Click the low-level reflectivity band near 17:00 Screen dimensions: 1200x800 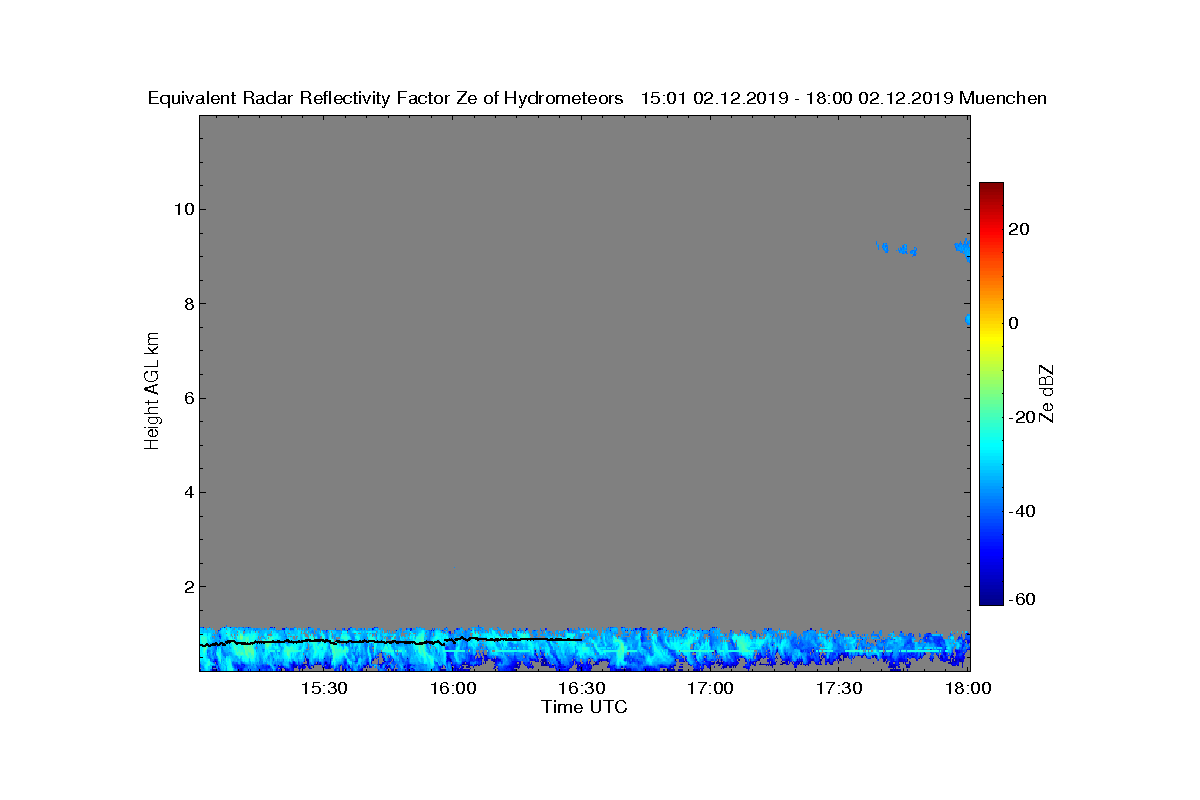click(711, 649)
